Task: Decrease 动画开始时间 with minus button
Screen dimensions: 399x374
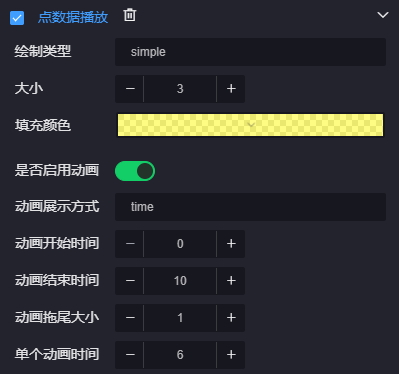Action: coord(130,244)
